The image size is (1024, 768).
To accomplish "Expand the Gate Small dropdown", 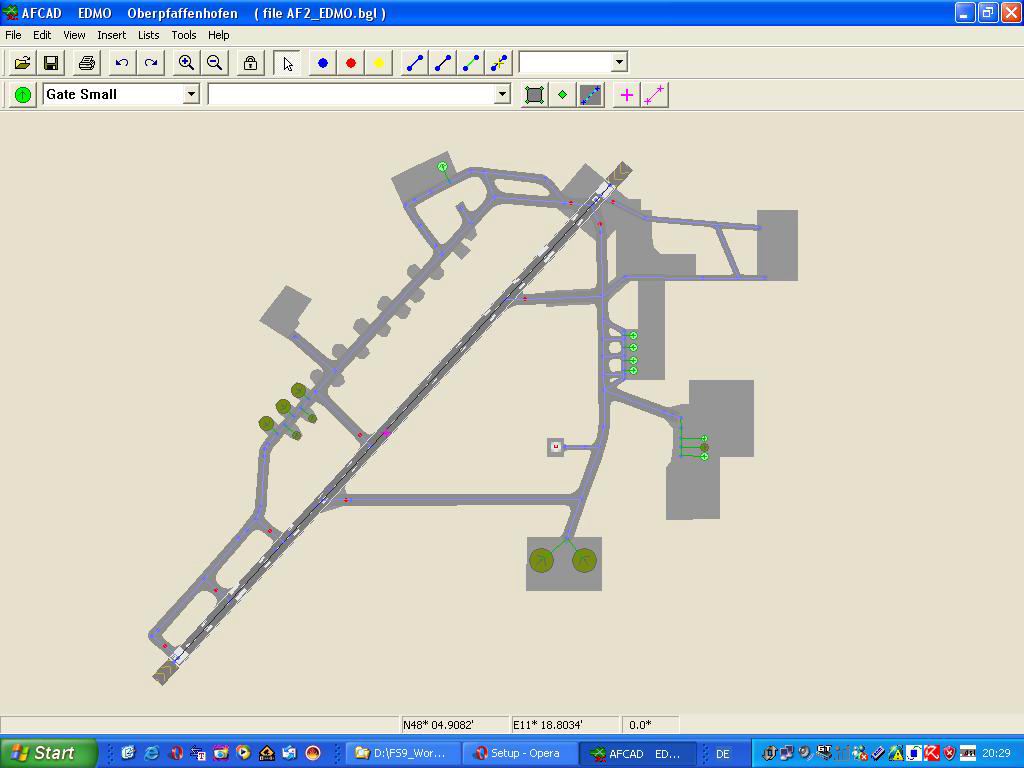I will point(191,94).
